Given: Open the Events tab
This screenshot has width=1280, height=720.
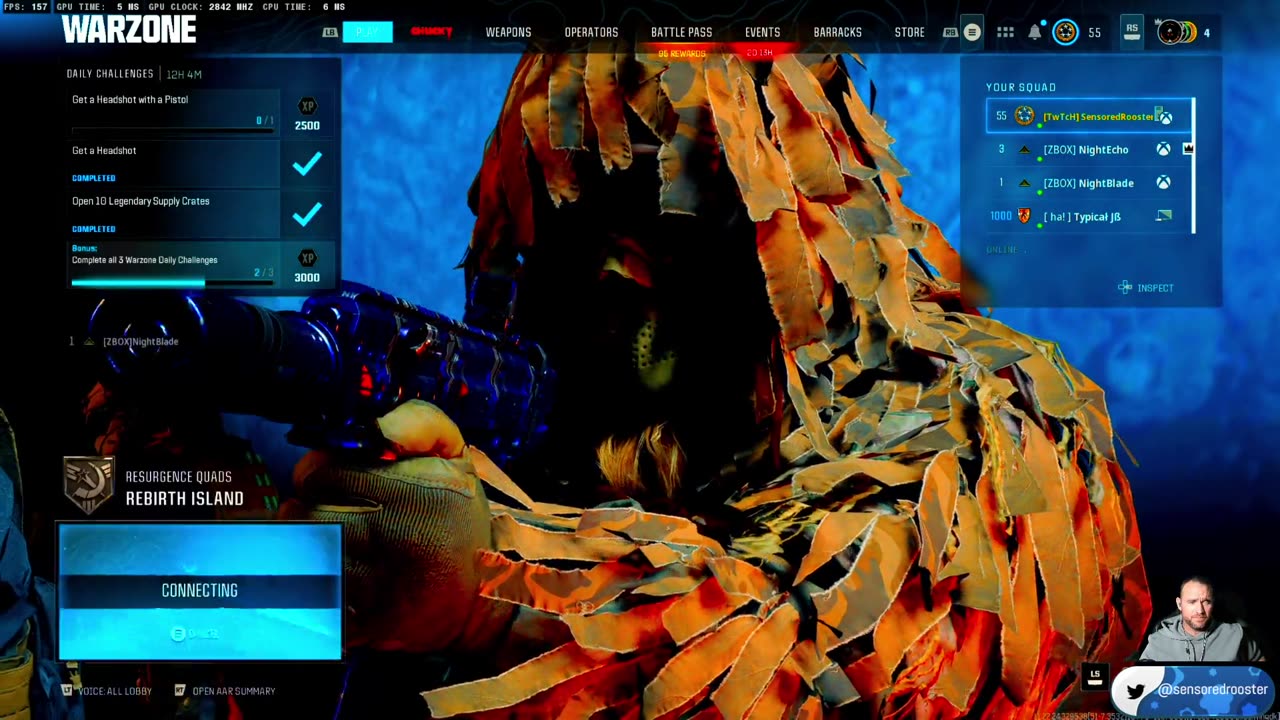Looking at the screenshot, I should (x=762, y=32).
